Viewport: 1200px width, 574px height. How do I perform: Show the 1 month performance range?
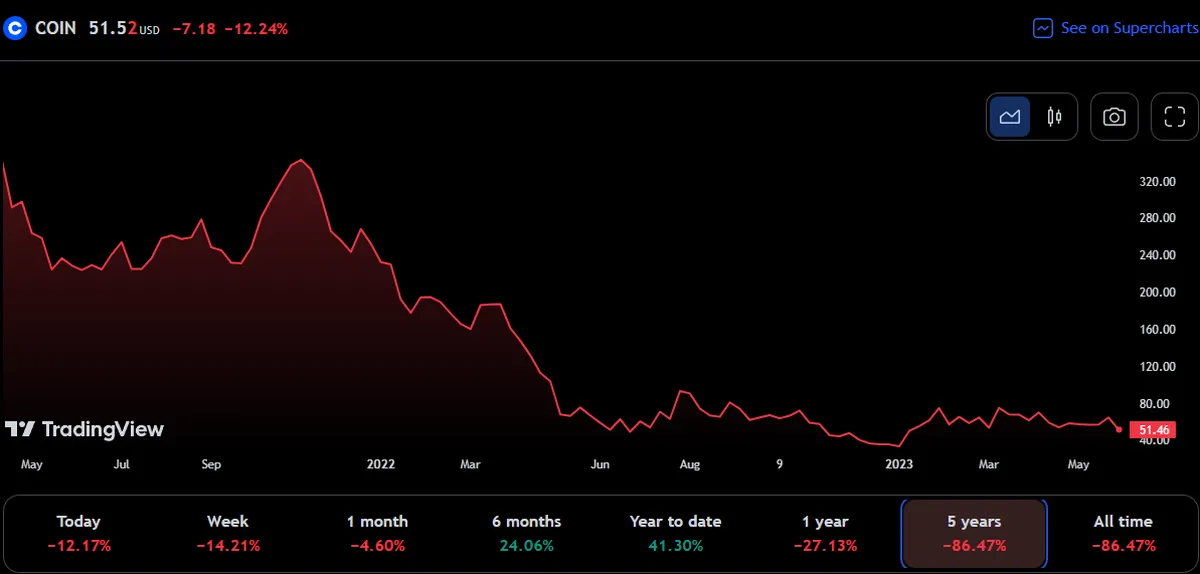377,533
